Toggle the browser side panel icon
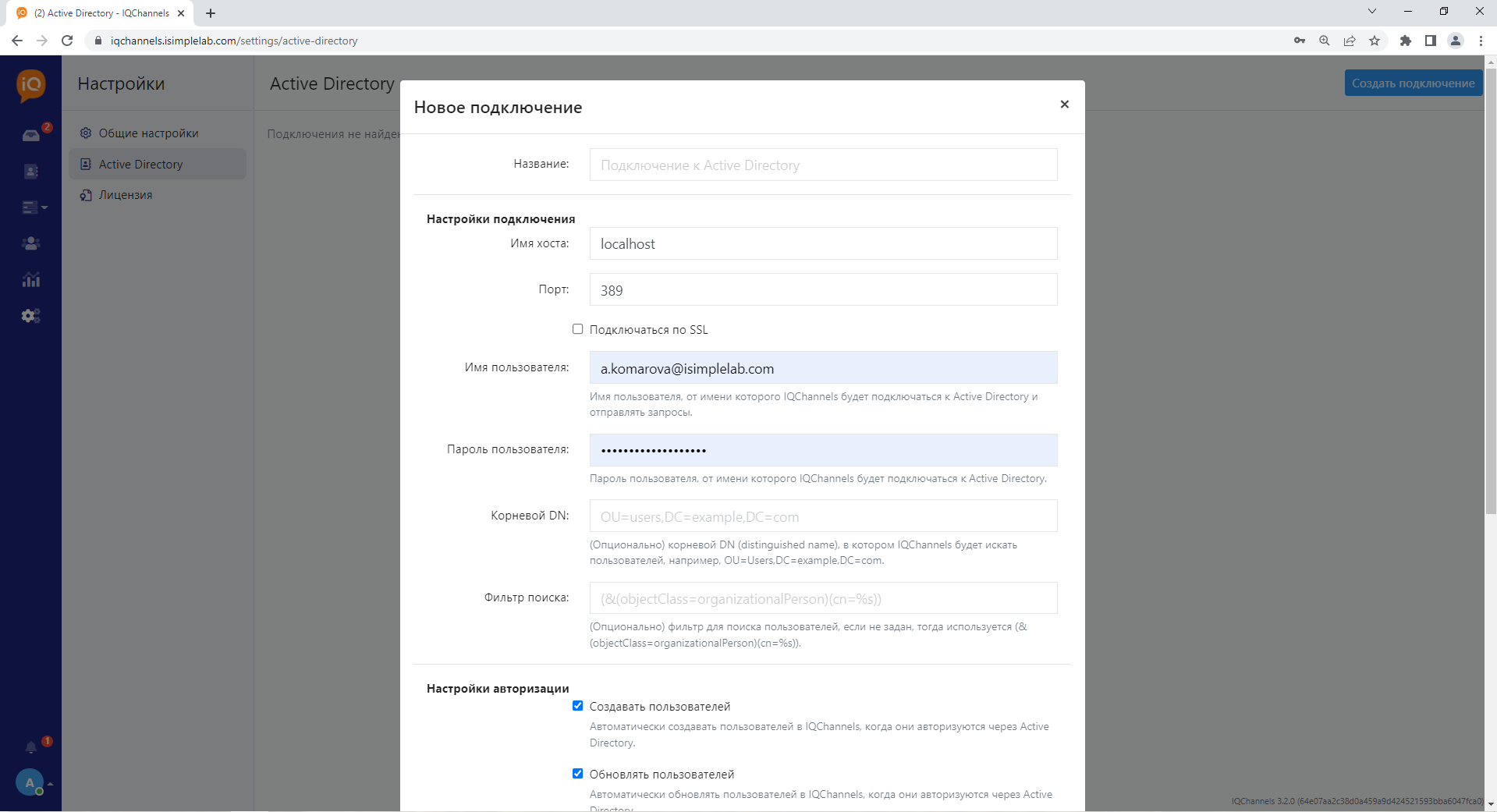1497x812 pixels. coord(1431,41)
